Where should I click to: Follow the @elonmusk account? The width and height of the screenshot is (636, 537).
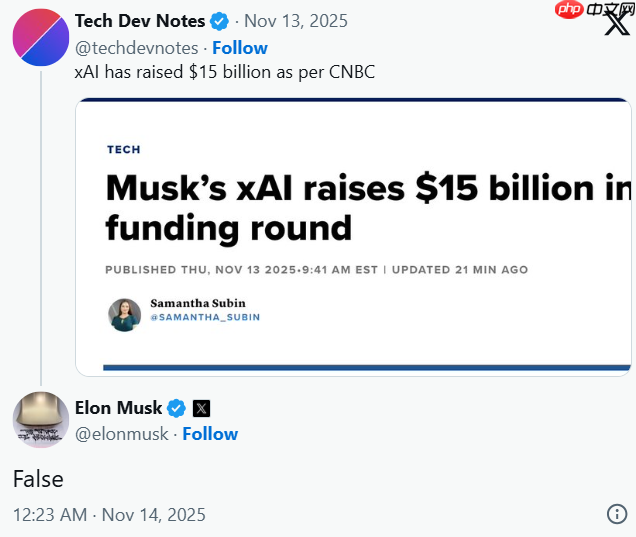210,434
